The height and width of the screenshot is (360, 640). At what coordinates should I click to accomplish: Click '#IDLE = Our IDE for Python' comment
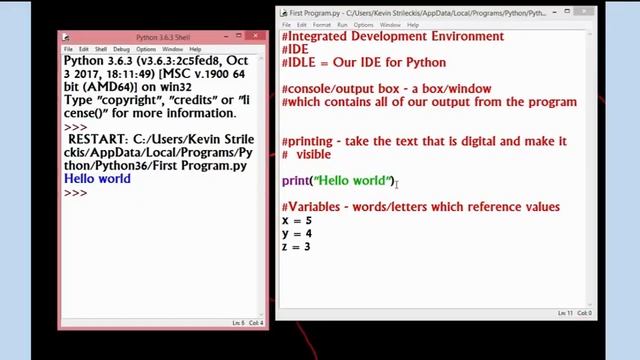(364, 62)
